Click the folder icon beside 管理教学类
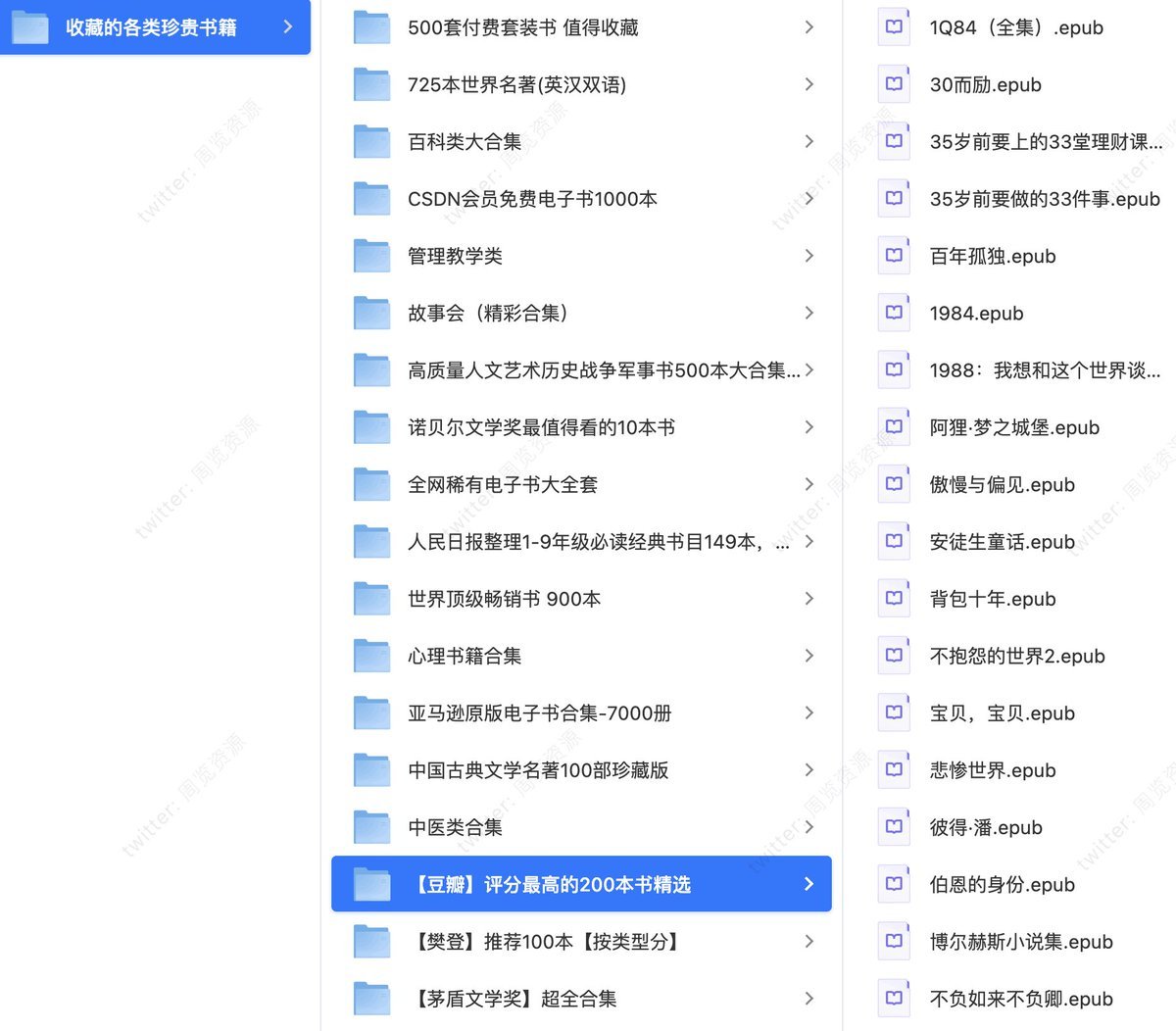This screenshot has width=1176, height=1031. [371, 256]
